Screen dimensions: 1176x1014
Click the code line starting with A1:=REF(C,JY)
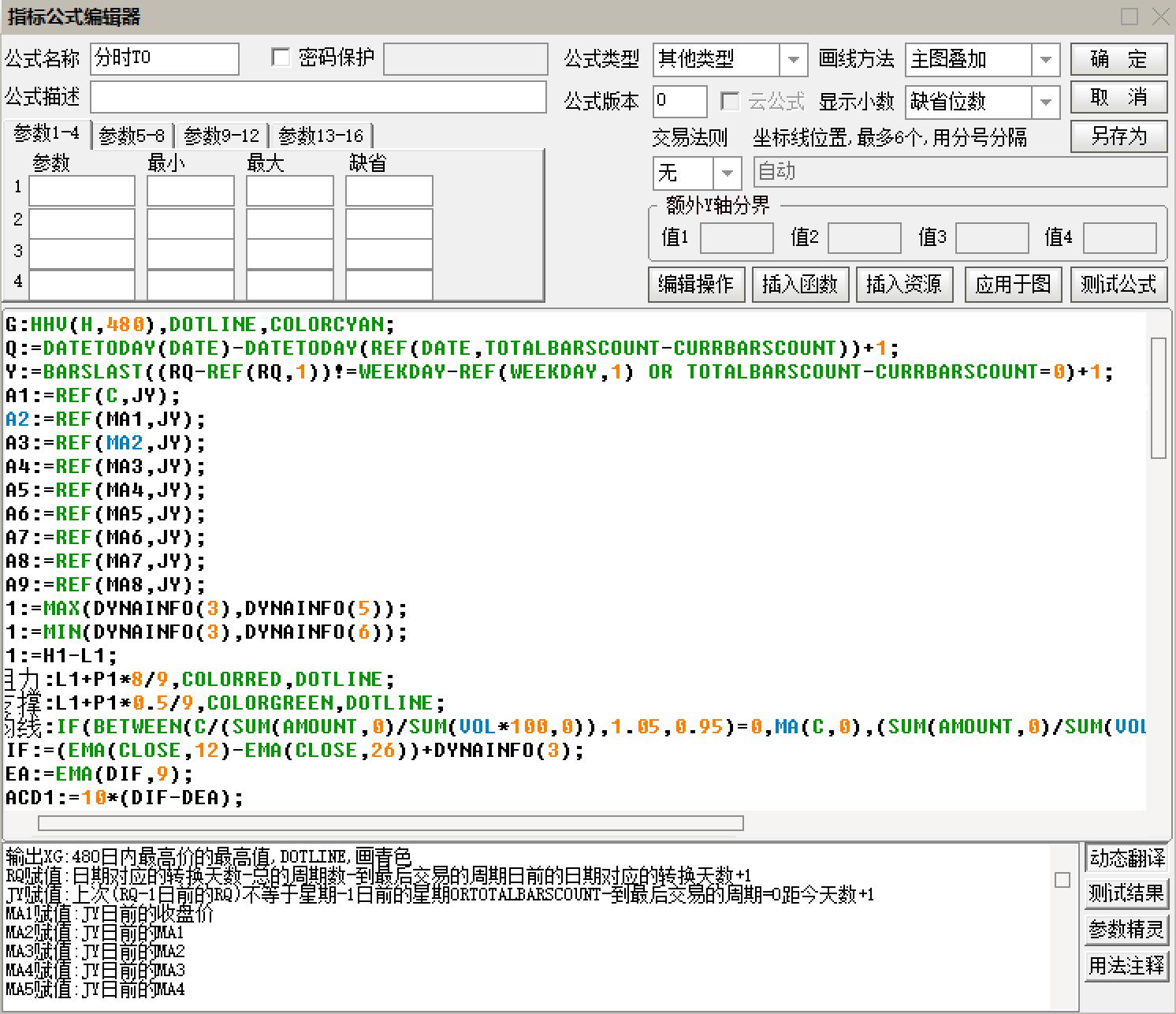point(93,396)
